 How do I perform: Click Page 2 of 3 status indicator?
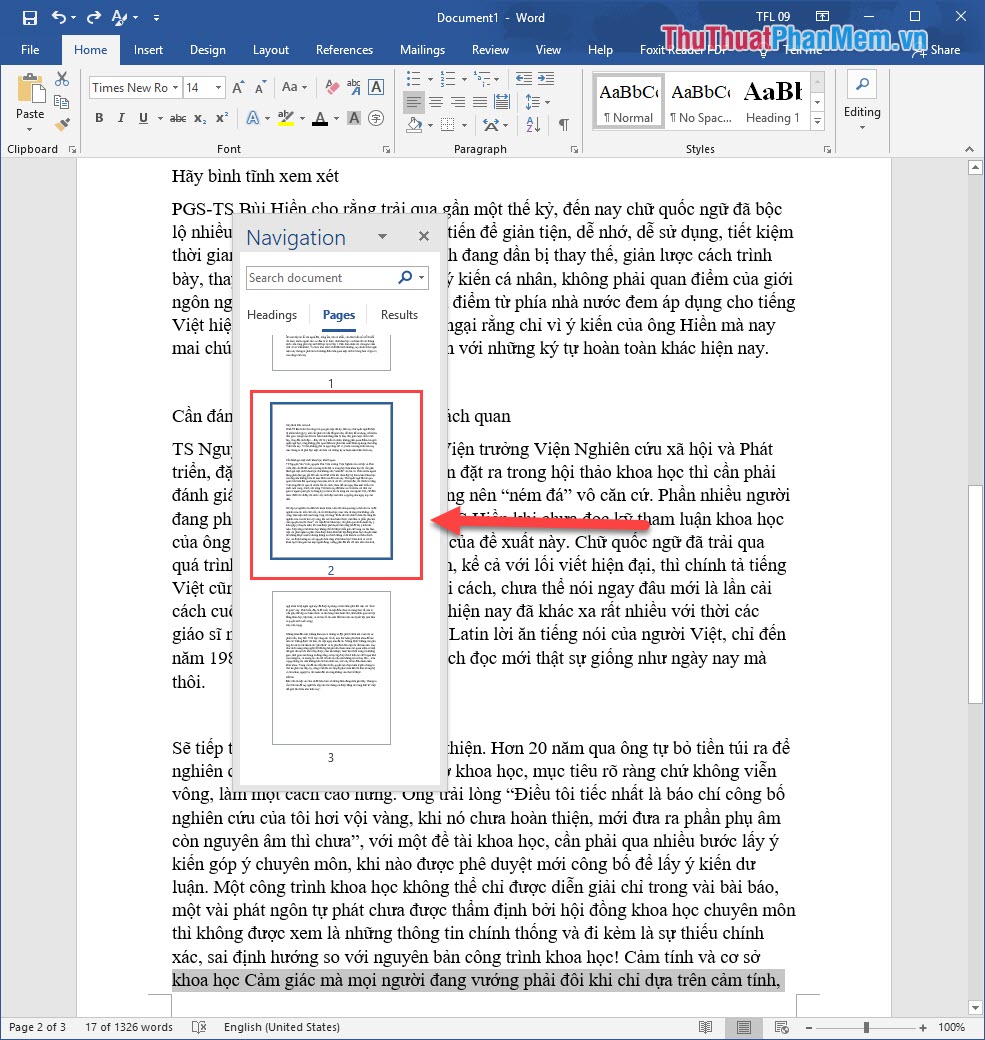point(37,1027)
